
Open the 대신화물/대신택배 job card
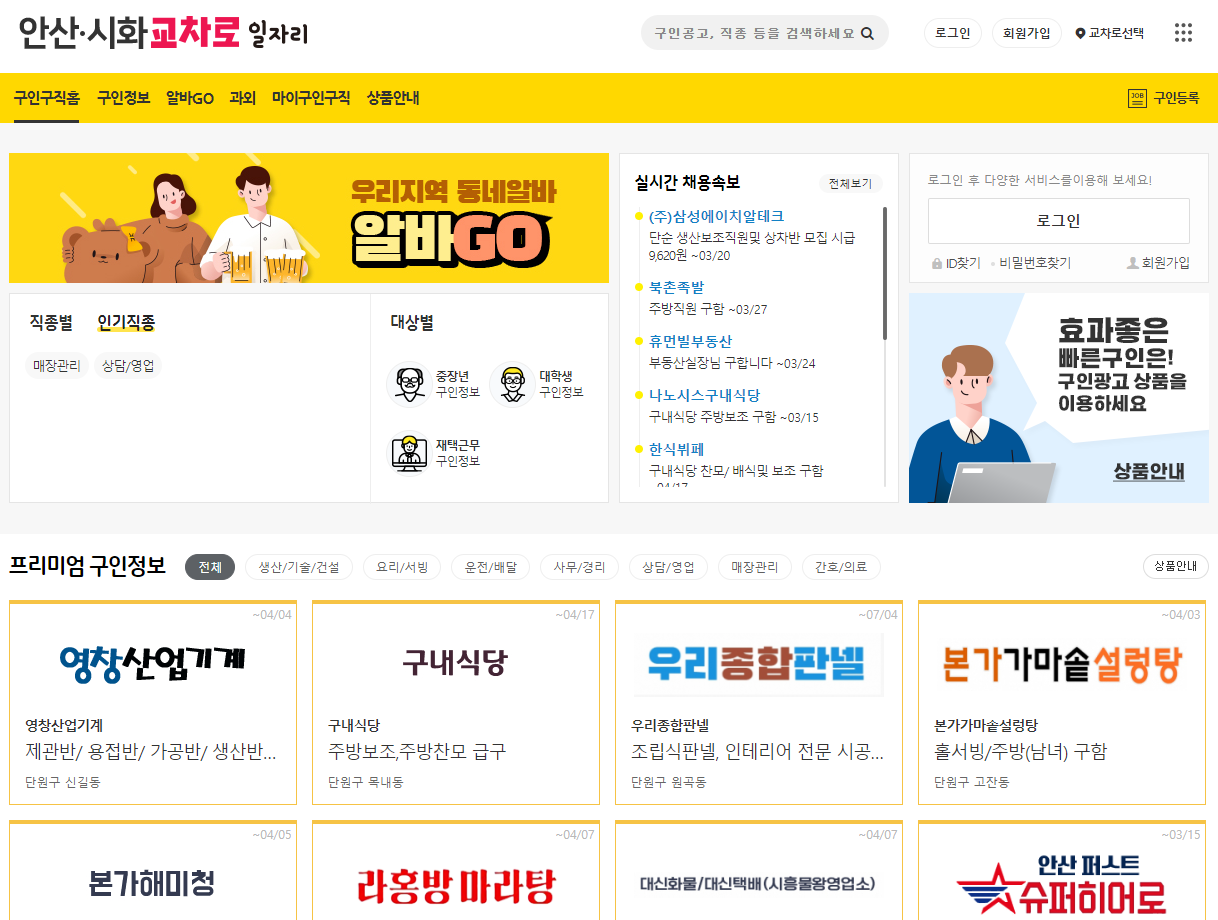(759, 870)
